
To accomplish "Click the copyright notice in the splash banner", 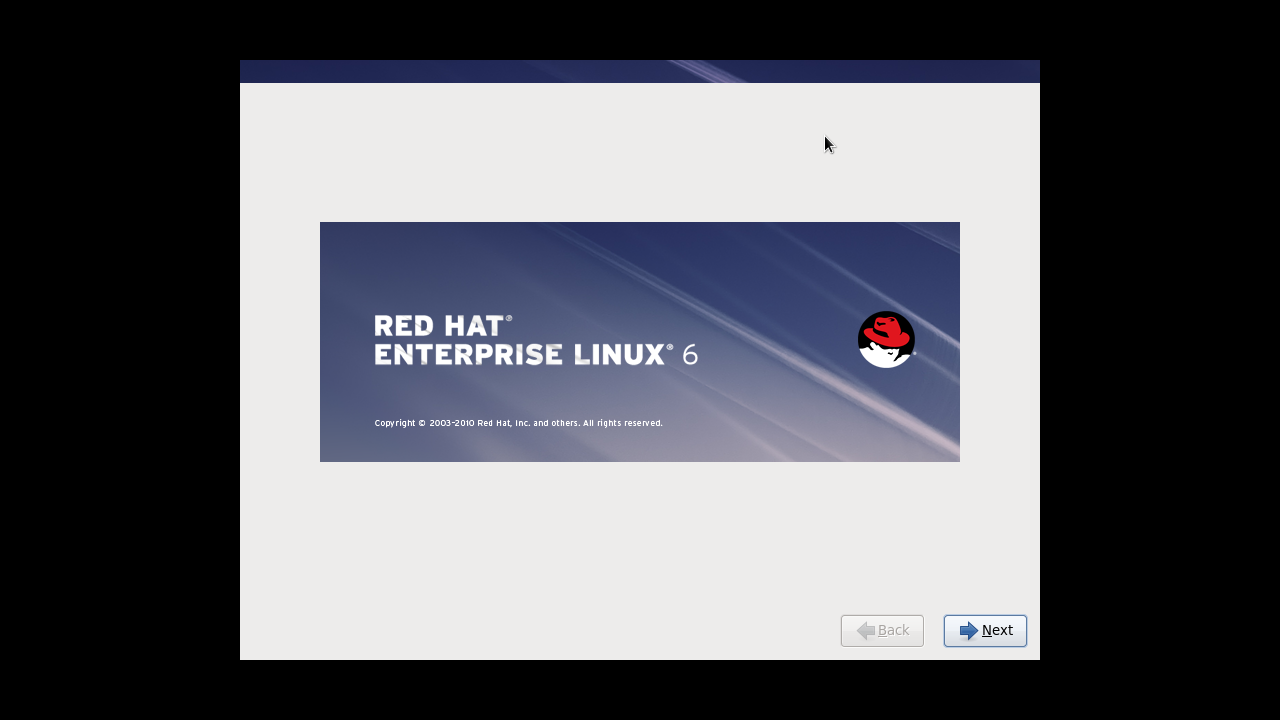I will (518, 423).
